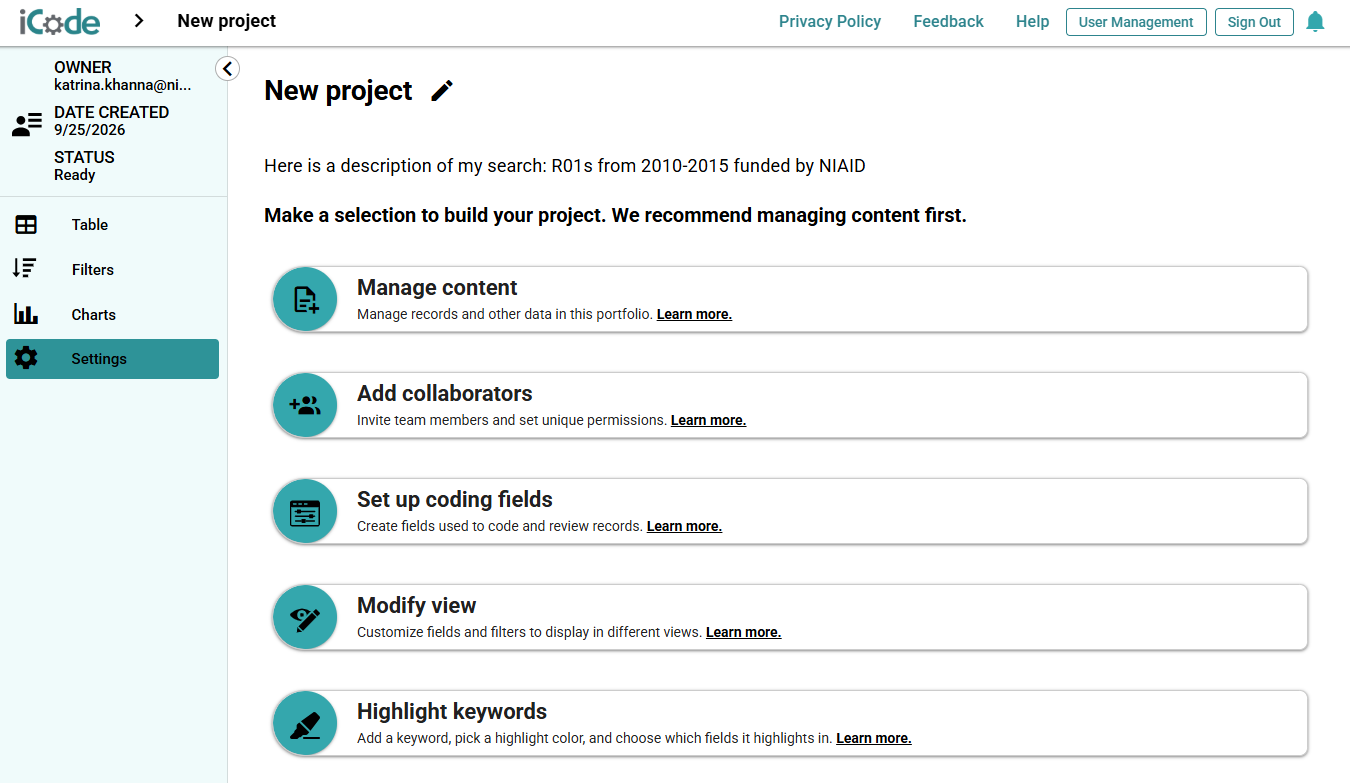Open the Help link
1350x783 pixels.
(x=1033, y=21)
